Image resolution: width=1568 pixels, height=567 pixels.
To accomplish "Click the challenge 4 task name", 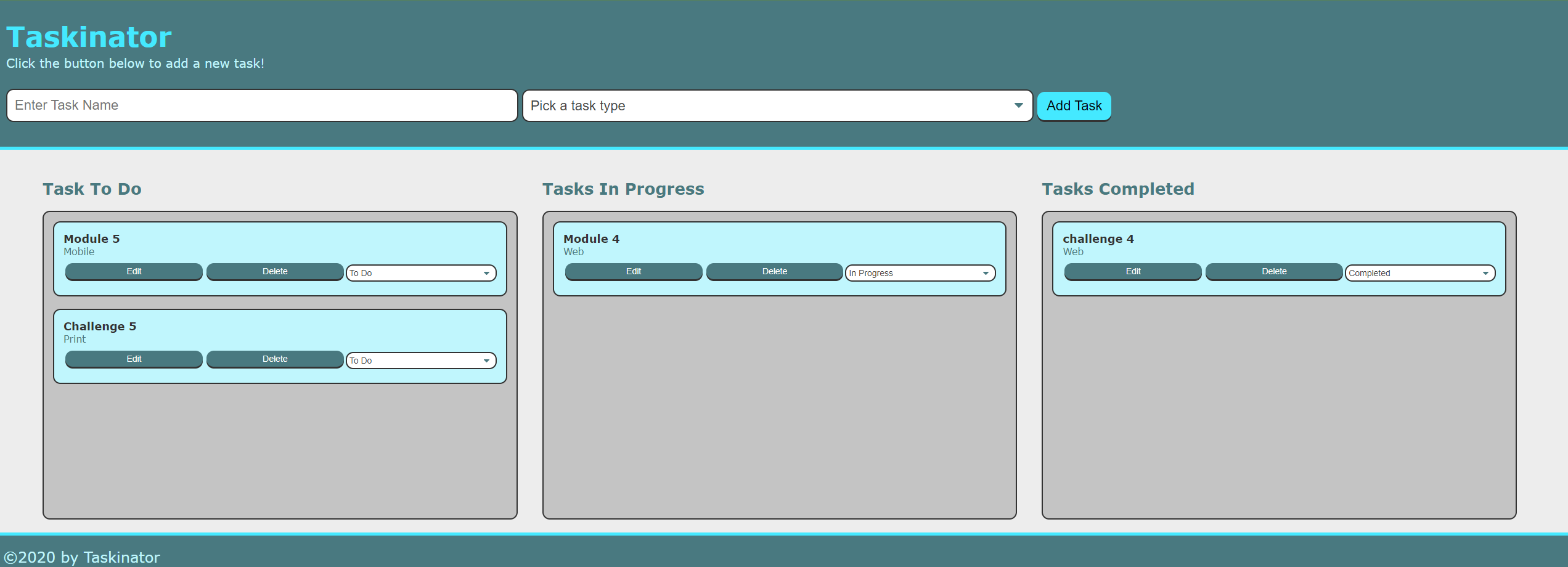I will click(1098, 239).
